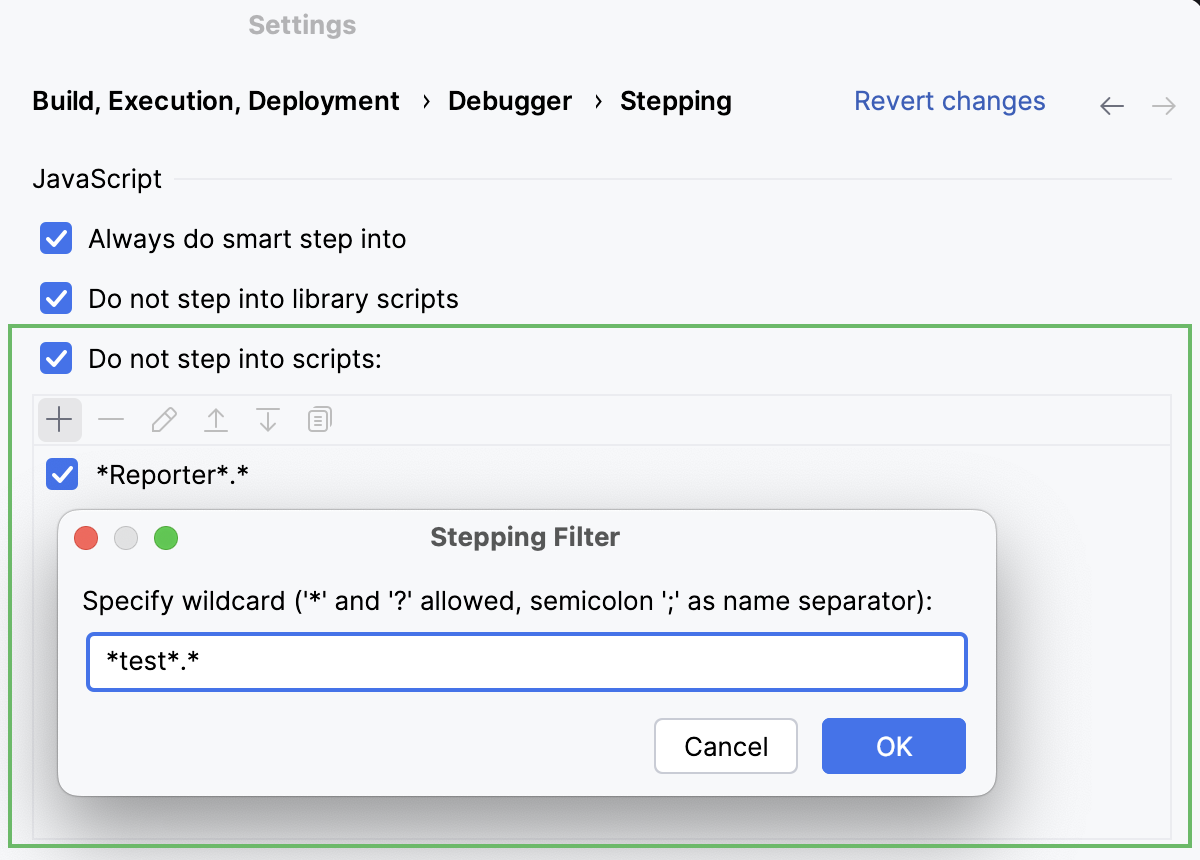Select Build, Execution, Deployment in the breadcrumb

pyautogui.click(x=216, y=100)
